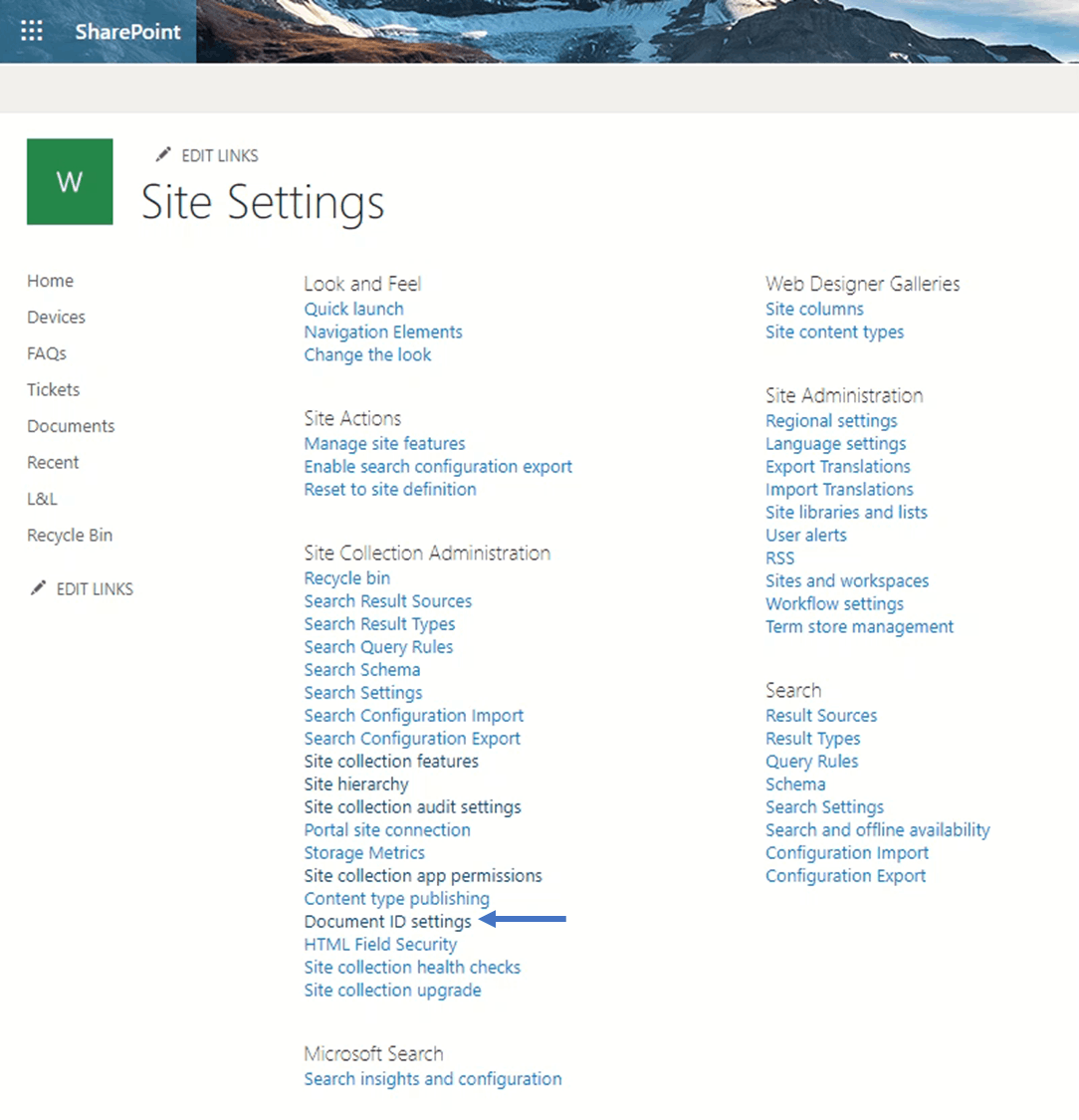
Task: Open Search Schema settings
Action: pos(361,669)
